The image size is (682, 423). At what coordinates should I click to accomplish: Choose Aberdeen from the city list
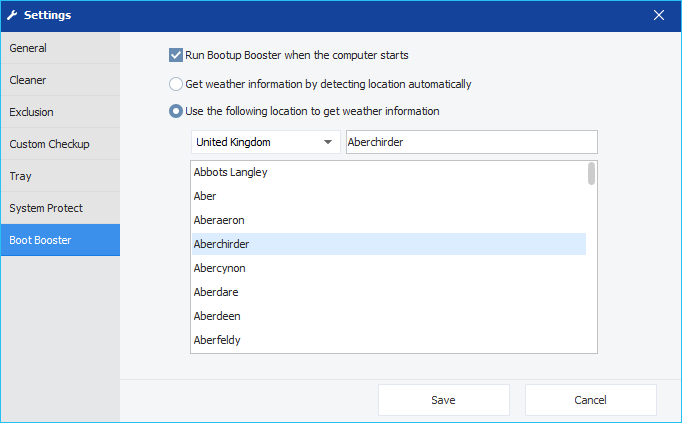[x=389, y=316]
